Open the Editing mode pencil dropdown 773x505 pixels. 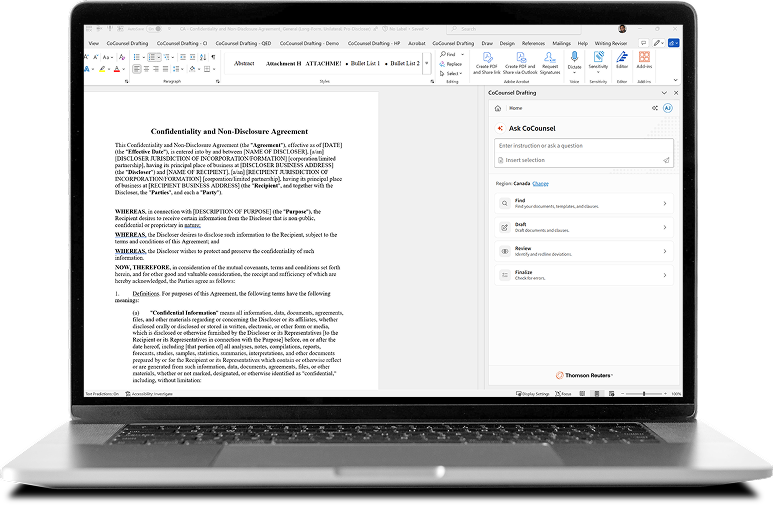[x=658, y=43]
